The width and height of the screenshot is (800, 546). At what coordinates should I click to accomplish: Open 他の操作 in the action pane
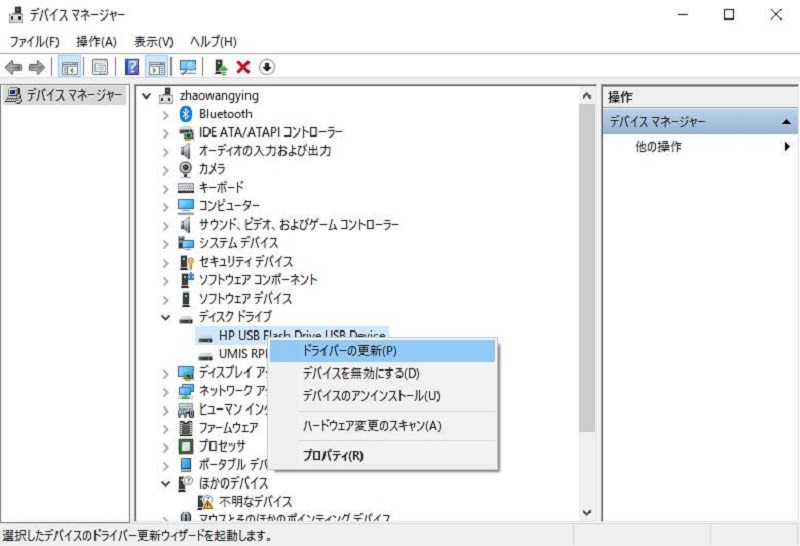[700, 147]
